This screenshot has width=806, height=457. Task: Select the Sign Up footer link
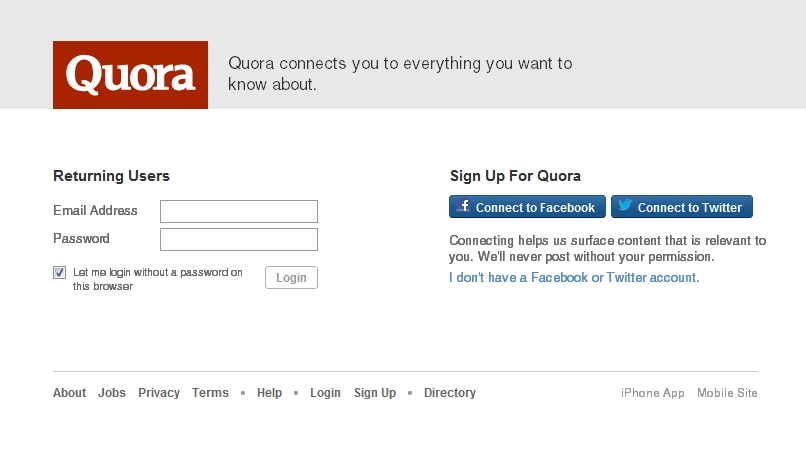click(375, 393)
